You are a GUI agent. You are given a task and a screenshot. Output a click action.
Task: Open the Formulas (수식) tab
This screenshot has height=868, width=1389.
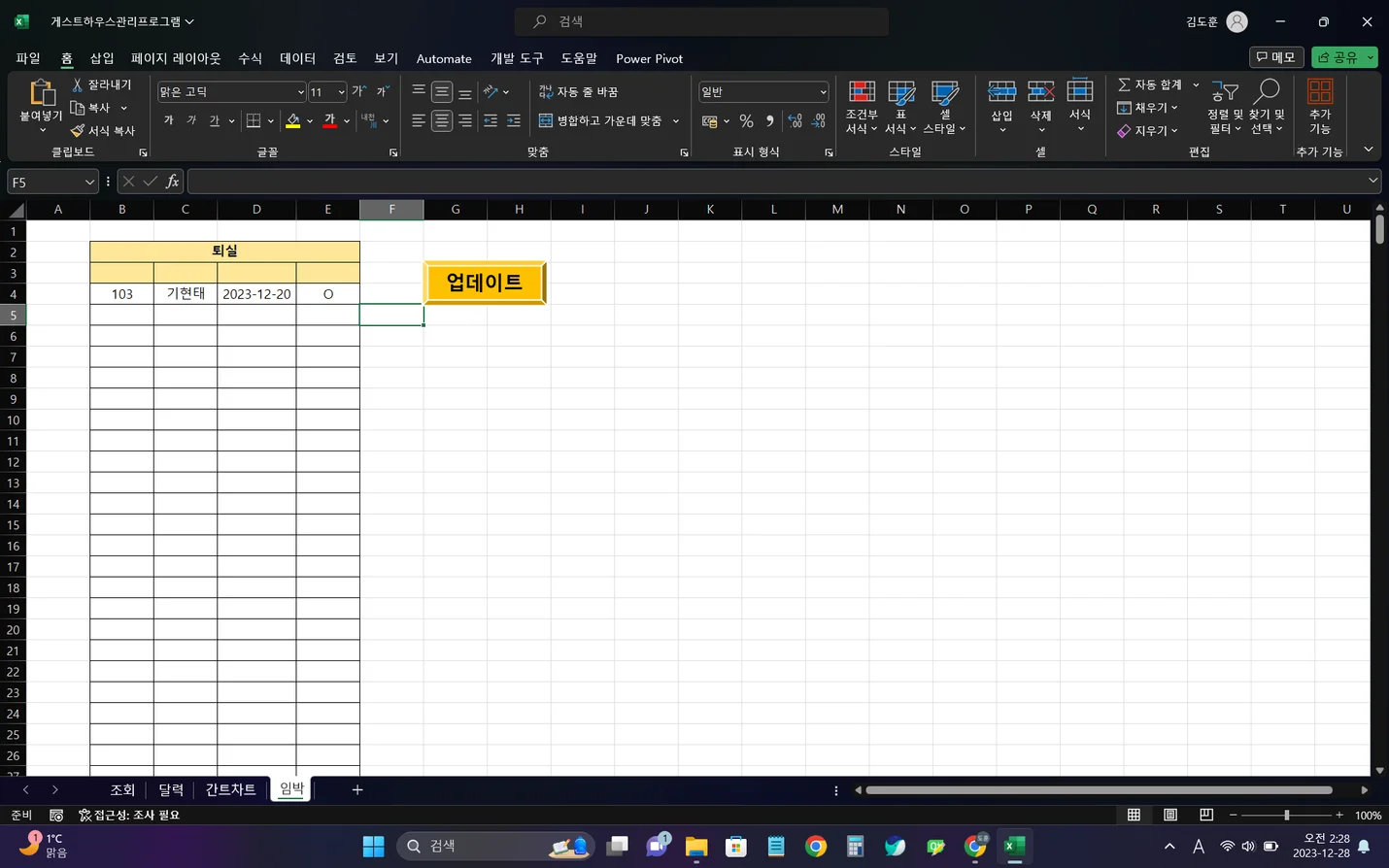pyautogui.click(x=251, y=58)
